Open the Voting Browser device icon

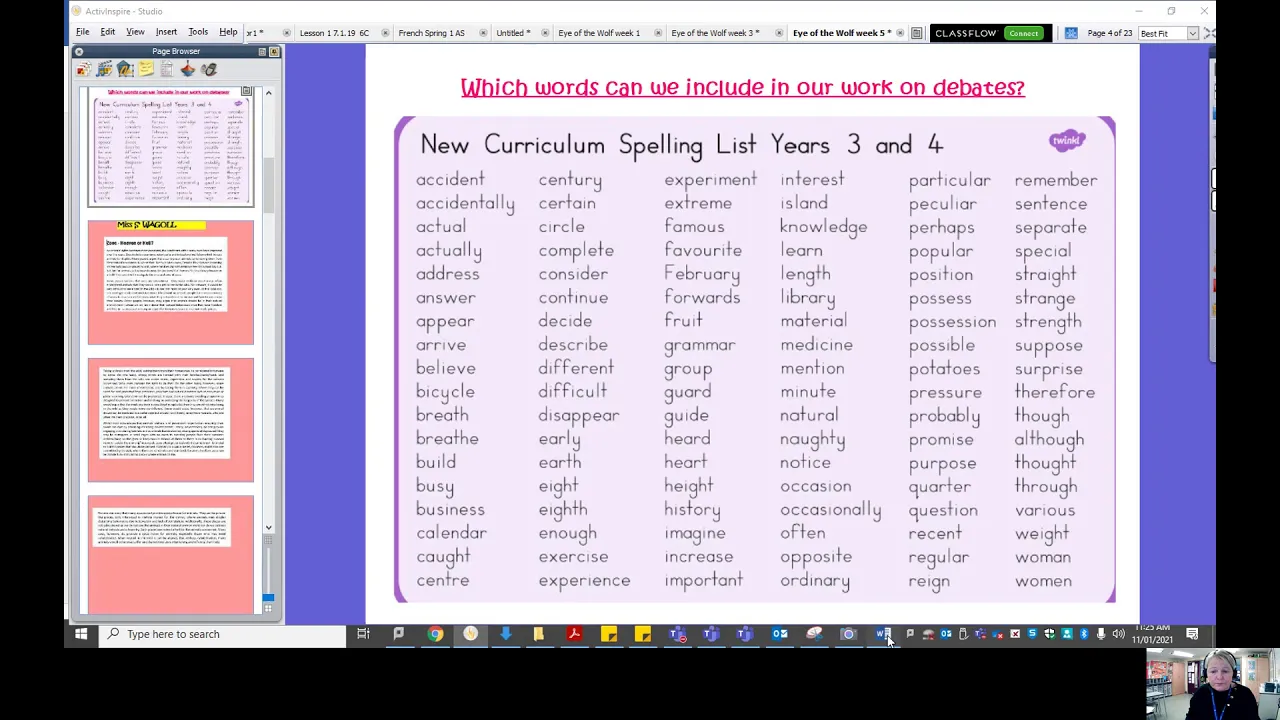click(x=209, y=69)
